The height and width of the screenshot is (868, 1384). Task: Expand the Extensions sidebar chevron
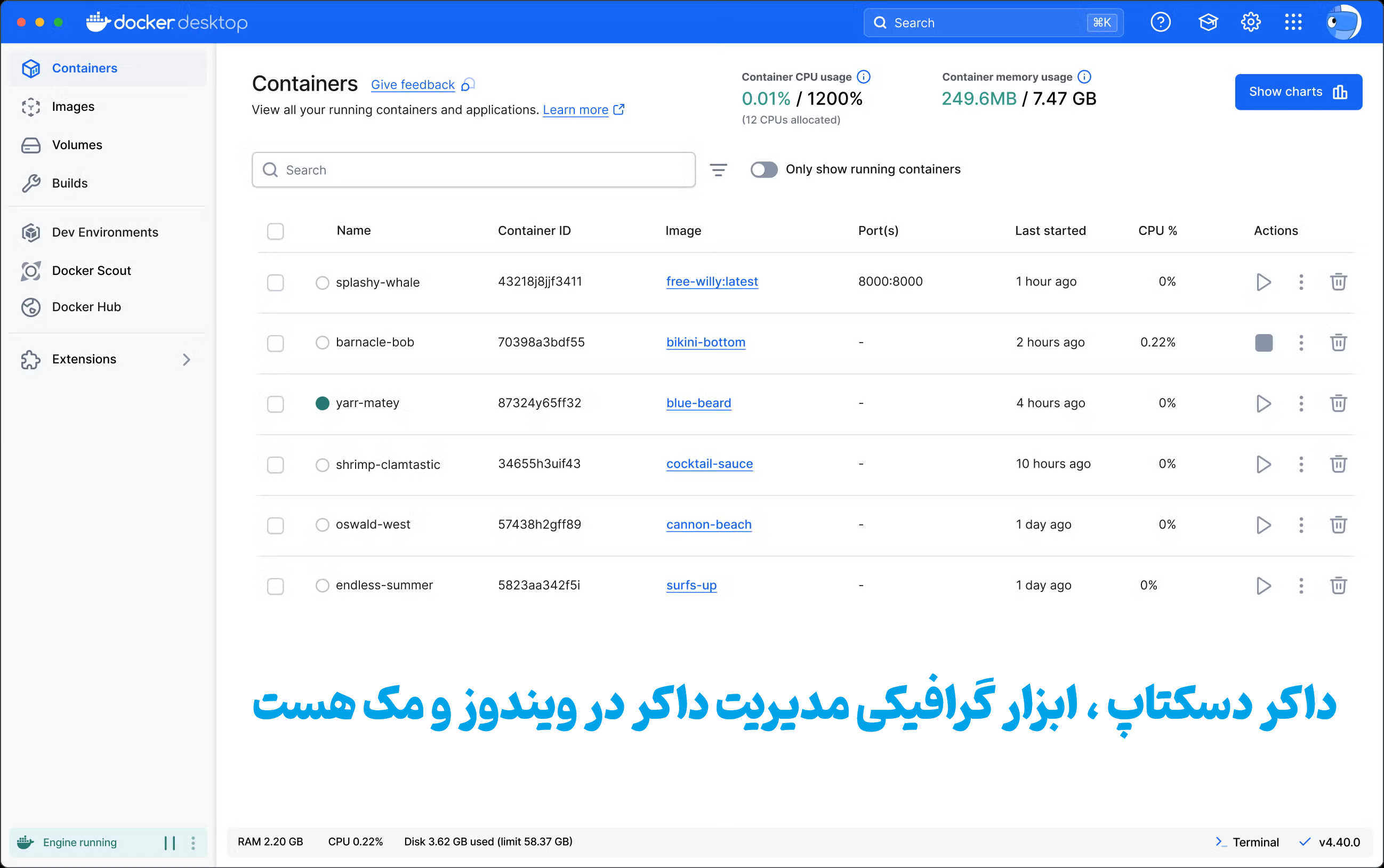point(186,360)
